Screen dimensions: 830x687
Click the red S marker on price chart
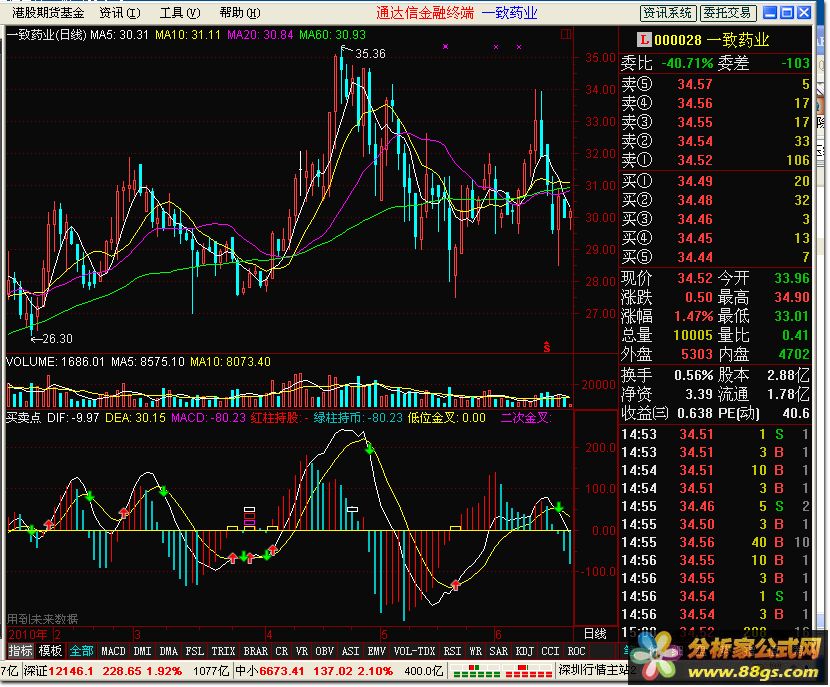(x=546, y=347)
